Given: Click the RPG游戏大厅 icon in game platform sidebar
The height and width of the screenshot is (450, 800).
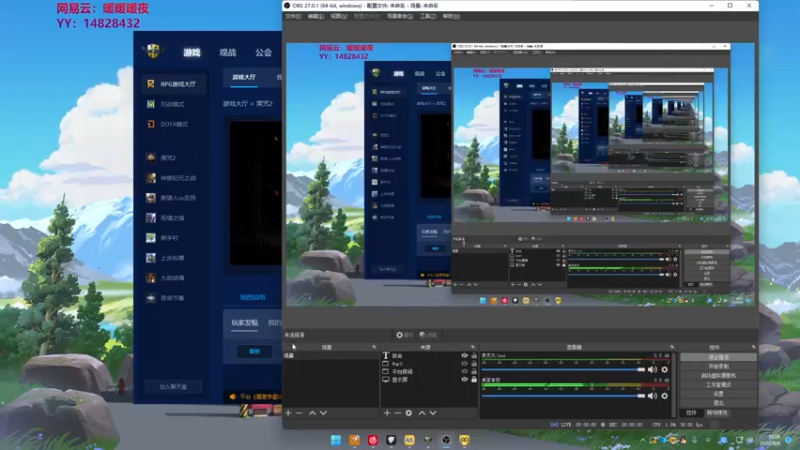Looking at the screenshot, I should pos(151,84).
